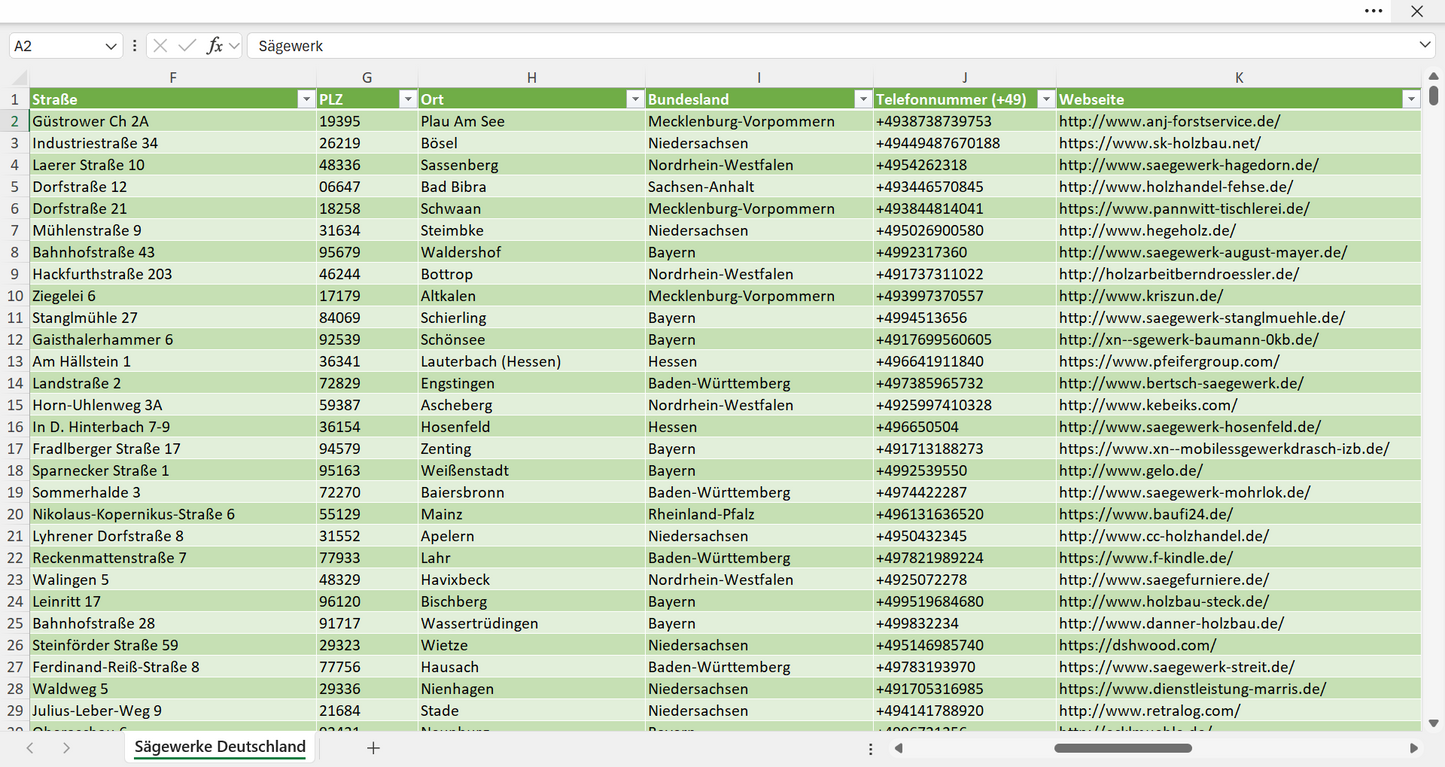The width and height of the screenshot is (1445, 767).
Task: Go to next sheet arrow
Action: pyautogui.click(x=66, y=747)
